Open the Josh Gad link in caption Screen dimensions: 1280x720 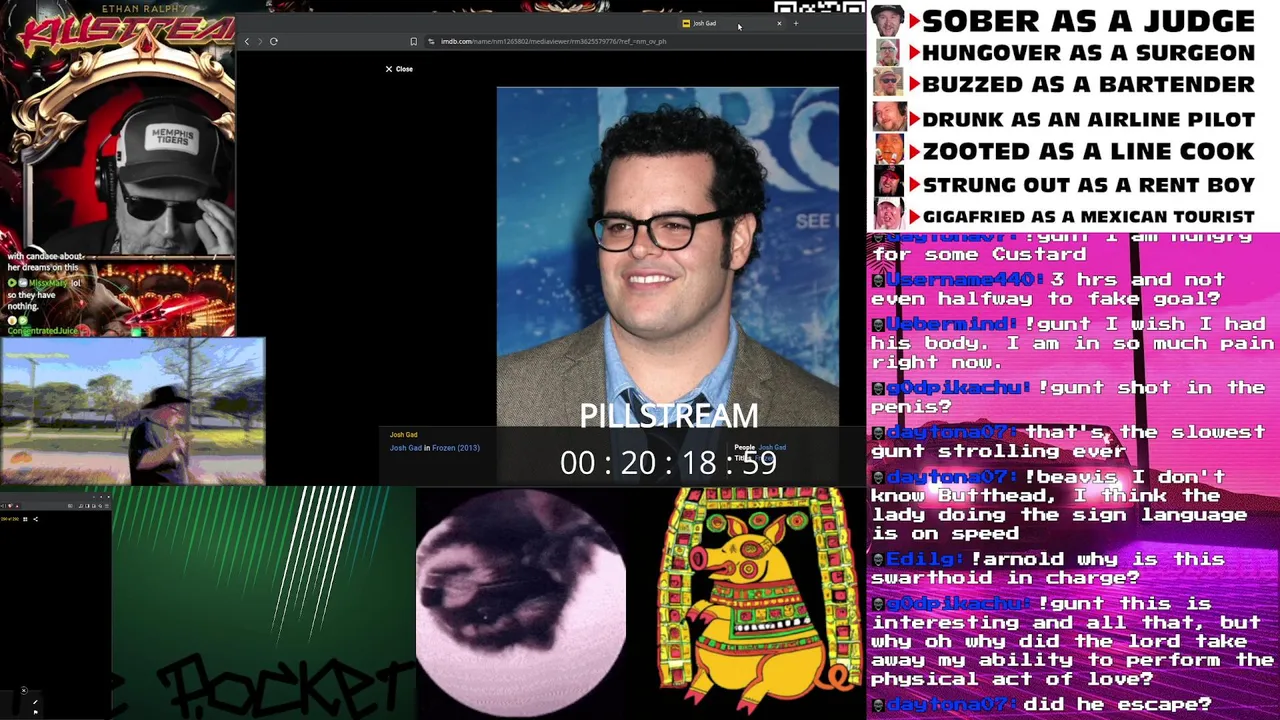pyautogui.click(x=406, y=448)
